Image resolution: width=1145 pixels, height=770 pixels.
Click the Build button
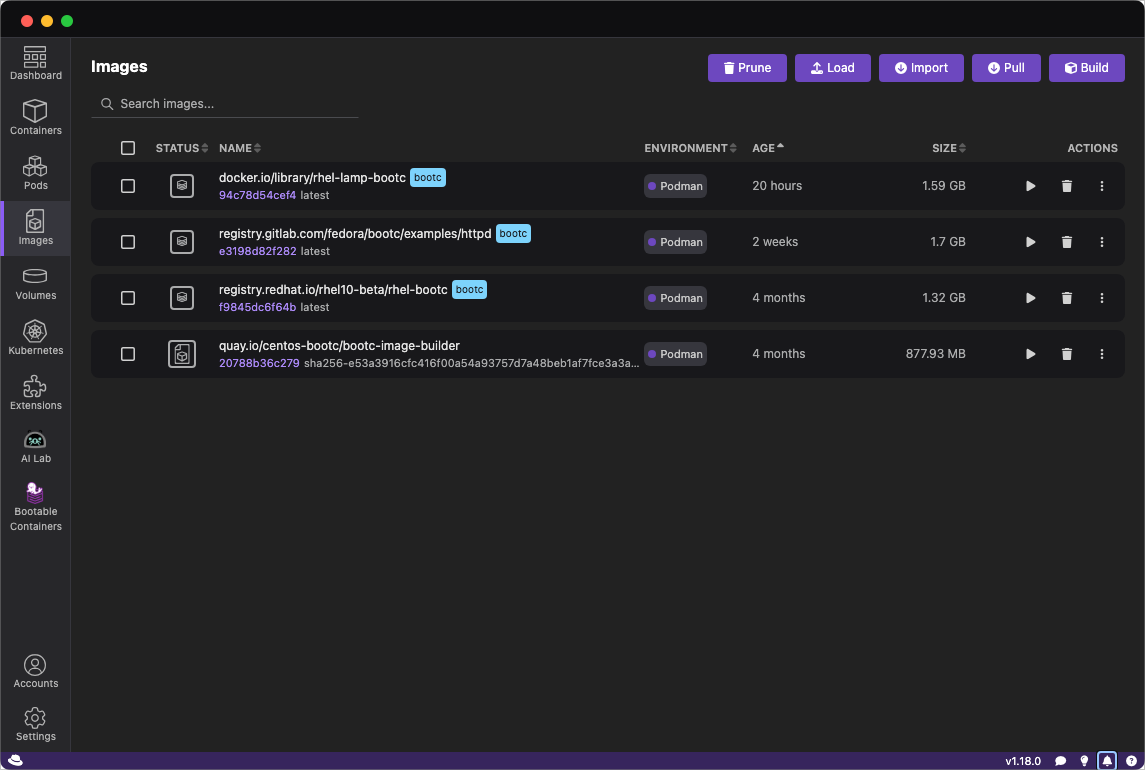click(1087, 68)
